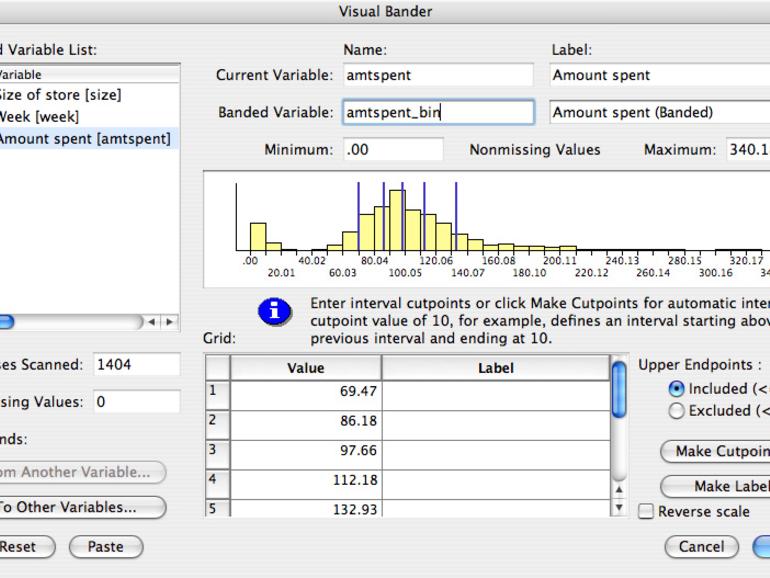Screen dimensions: 770x578
Task: Click value cell 132.93
Action: click(x=306, y=509)
